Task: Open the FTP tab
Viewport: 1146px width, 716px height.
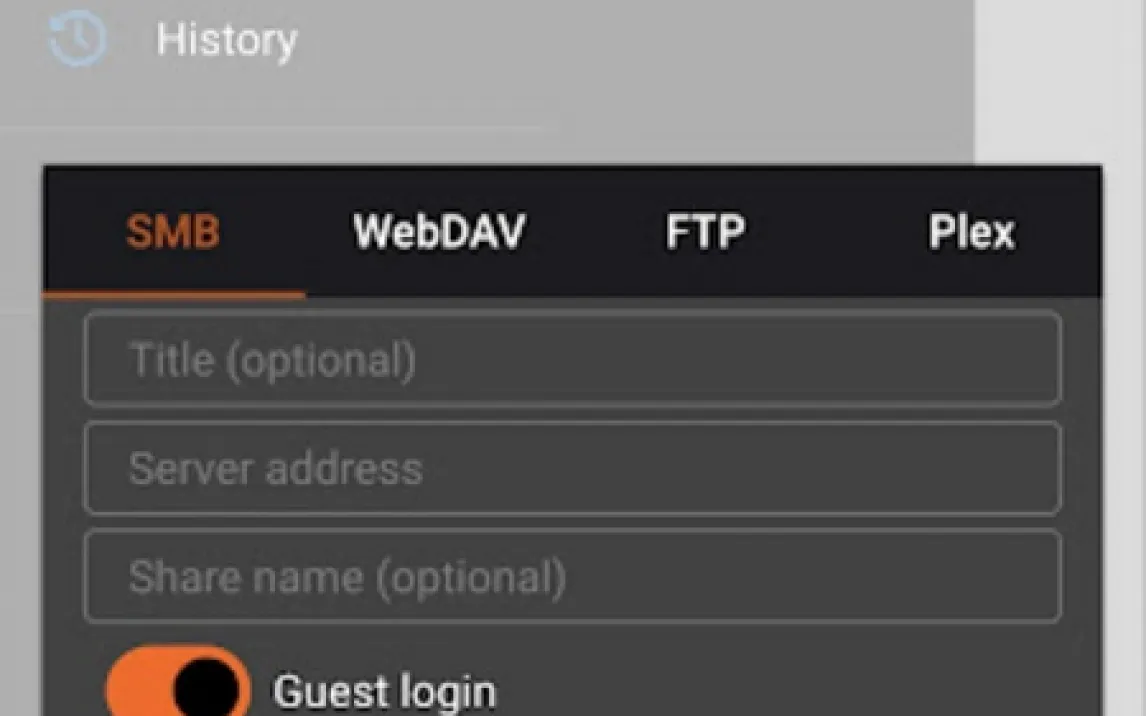Action: point(705,233)
